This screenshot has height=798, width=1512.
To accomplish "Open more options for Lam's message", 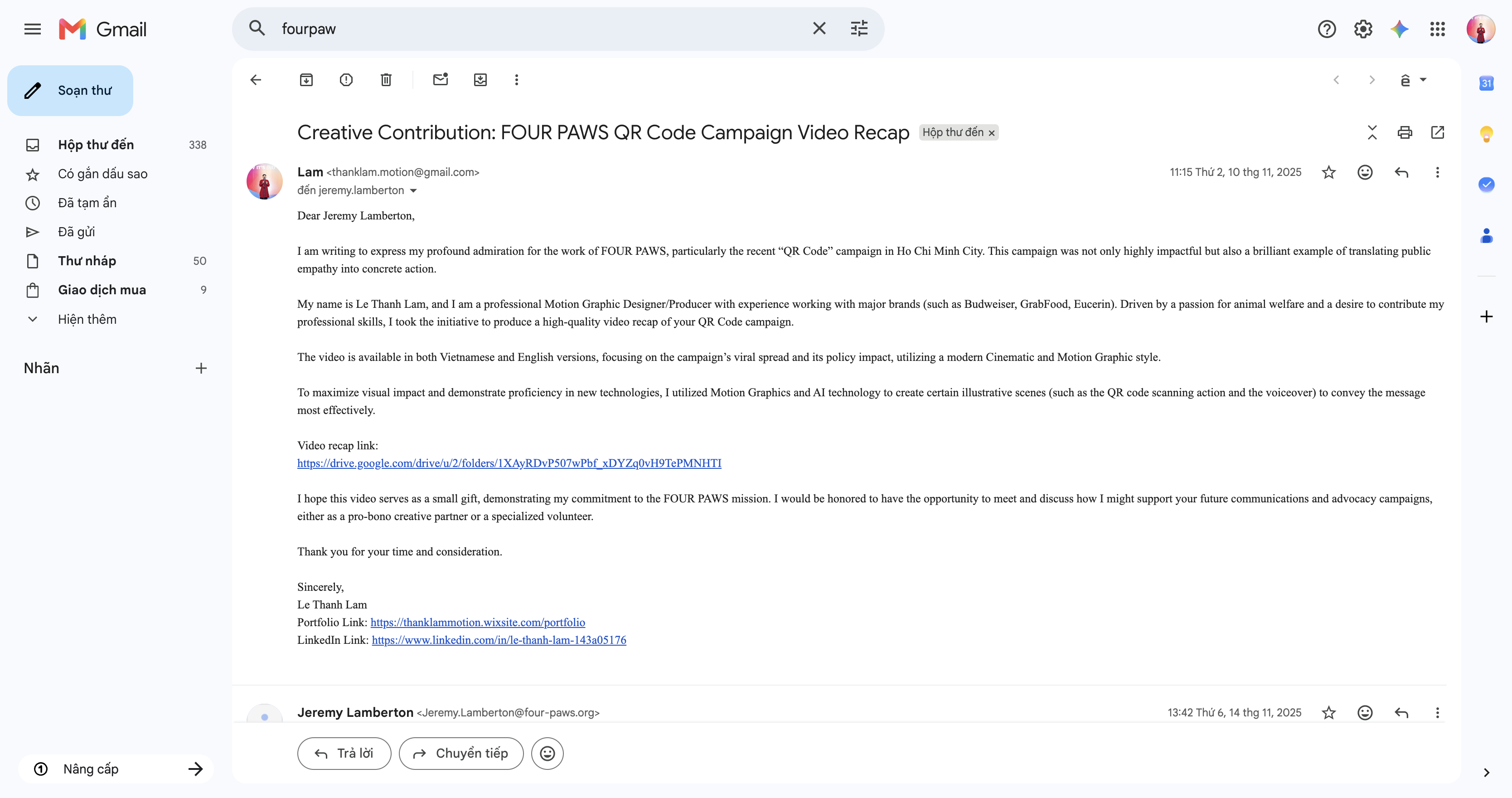I will pyautogui.click(x=1438, y=172).
